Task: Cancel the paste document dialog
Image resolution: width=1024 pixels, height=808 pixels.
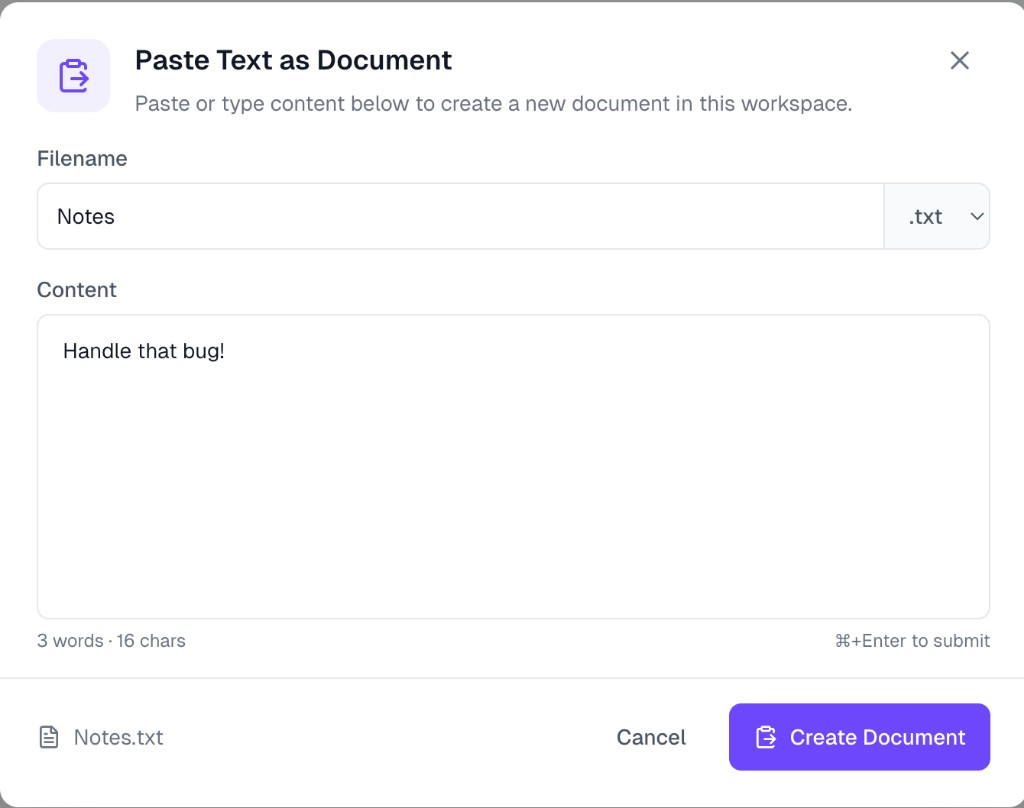Action: coord(651,738)
